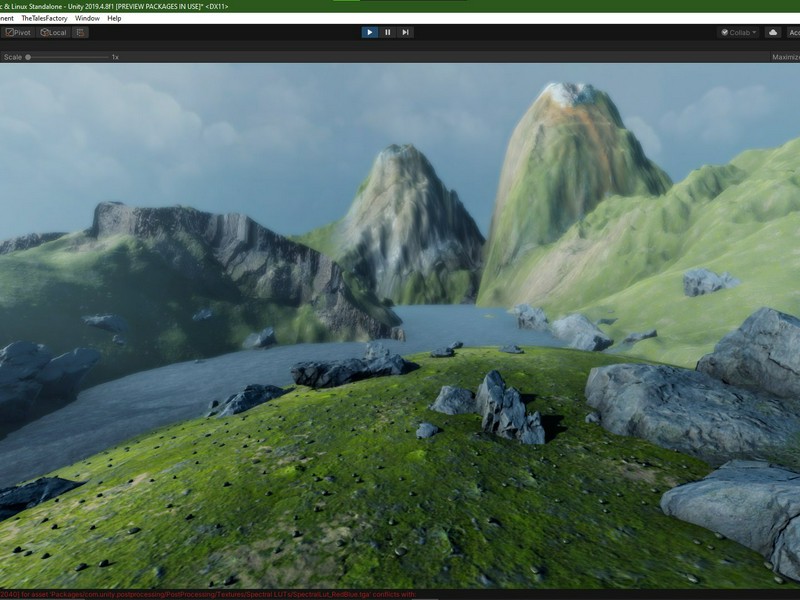Open the Collab dropdown arrow
Screen dimensions: 800x600
[754, 32]
